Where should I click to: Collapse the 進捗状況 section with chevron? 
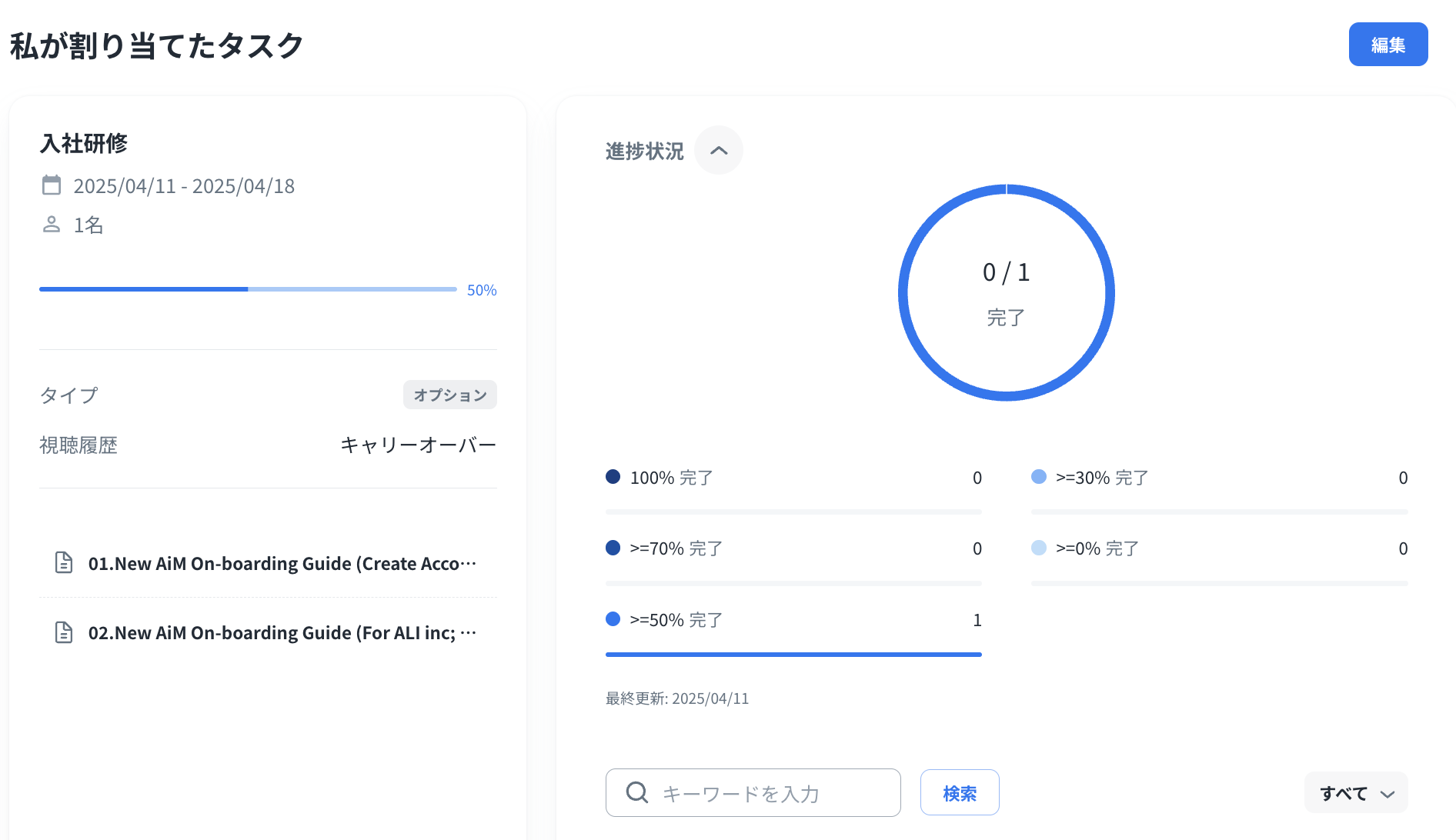coord(718,150)
